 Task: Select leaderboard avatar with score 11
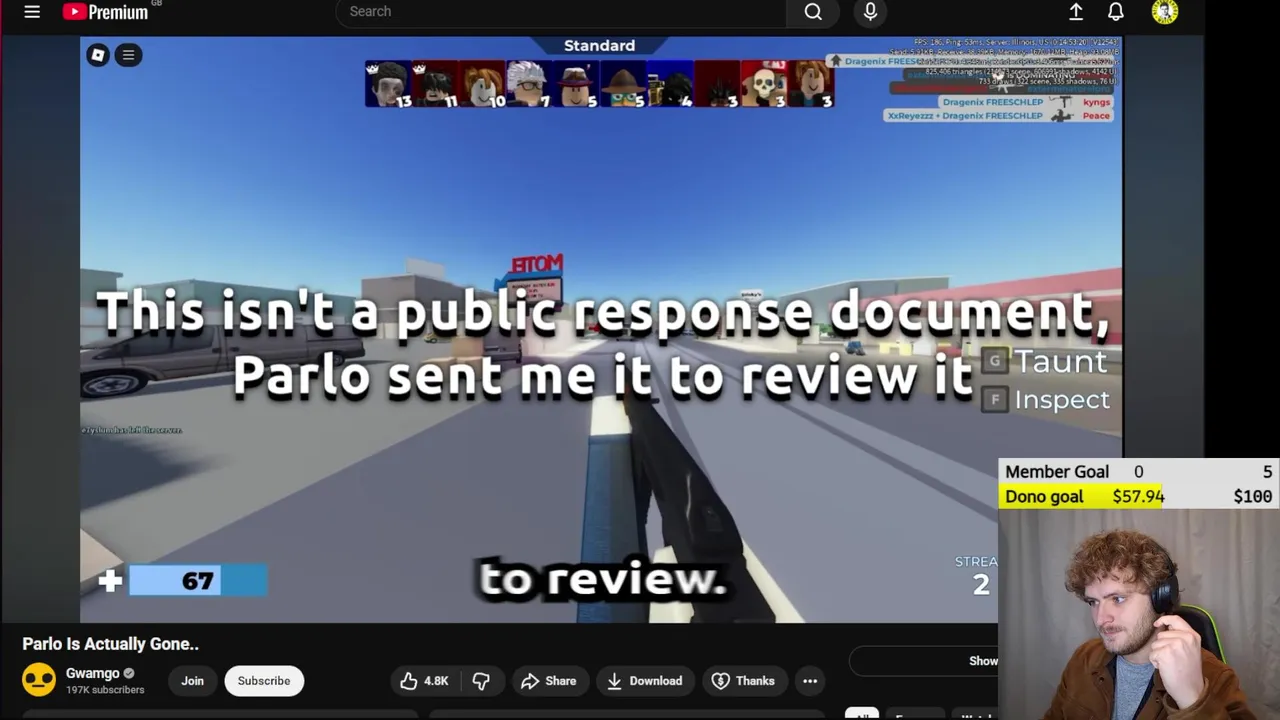point(436,84)
